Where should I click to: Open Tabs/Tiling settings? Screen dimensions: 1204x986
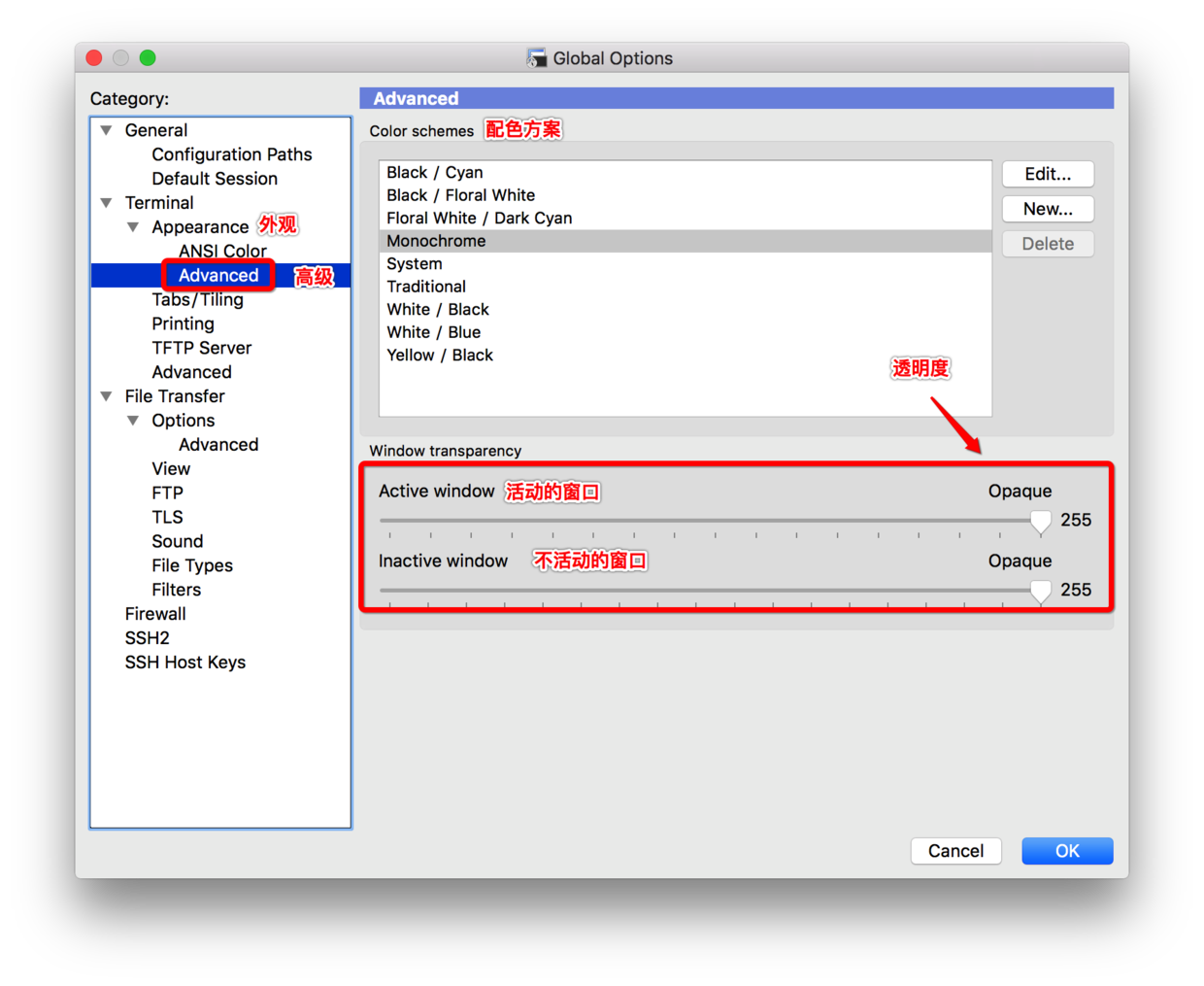197,299
